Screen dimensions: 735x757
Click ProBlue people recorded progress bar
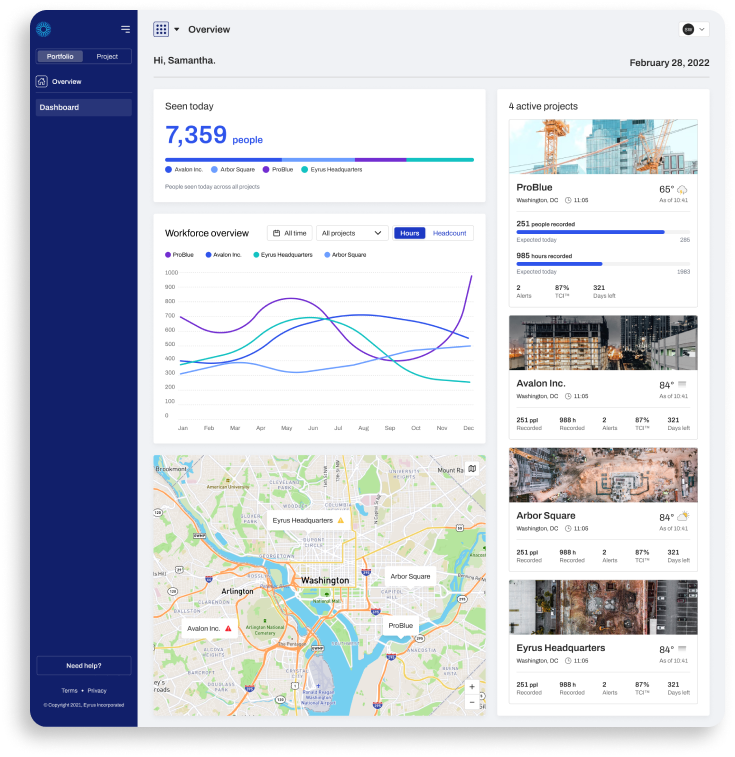coord(603,232)
